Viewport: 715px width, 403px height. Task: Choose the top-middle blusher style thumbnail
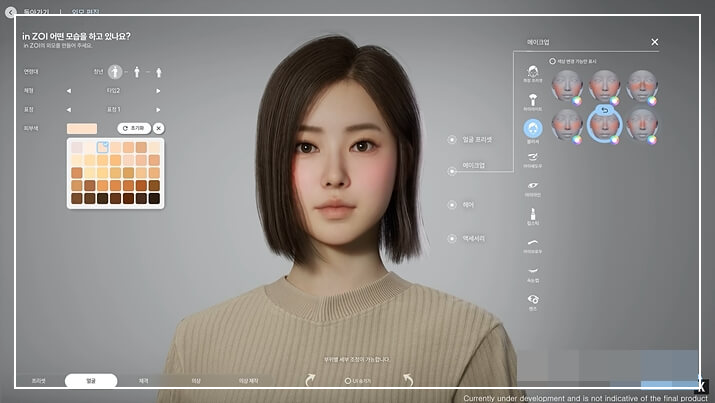point(604,86)
